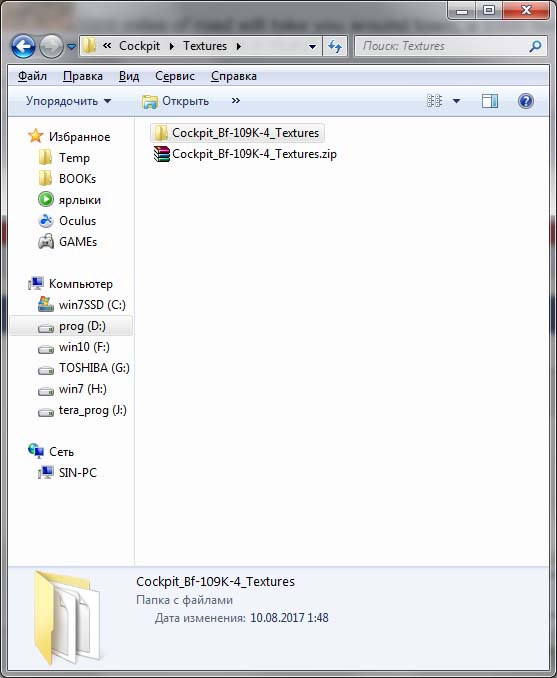Expand arrow after Textures breadcrumb

239,46
